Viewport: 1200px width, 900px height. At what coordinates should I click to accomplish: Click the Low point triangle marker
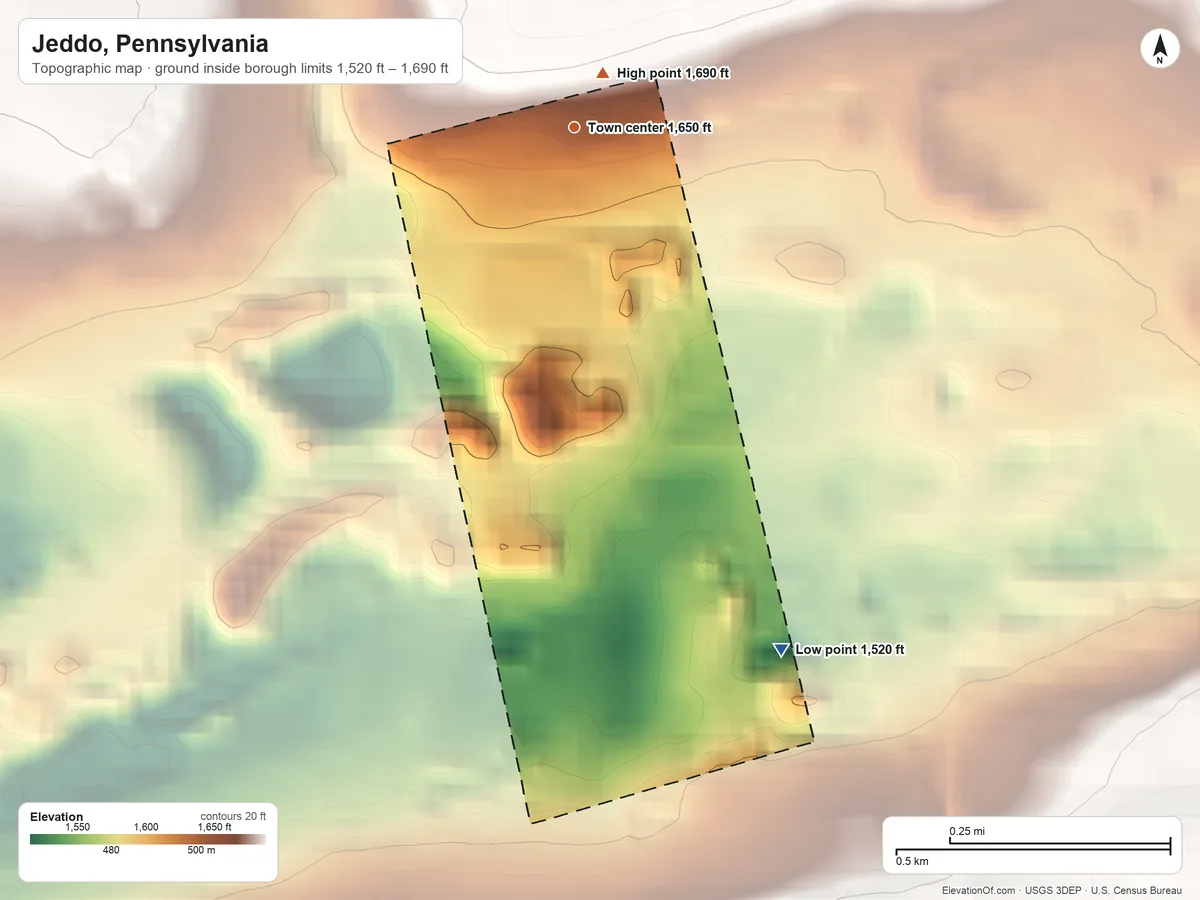point(781,650)
